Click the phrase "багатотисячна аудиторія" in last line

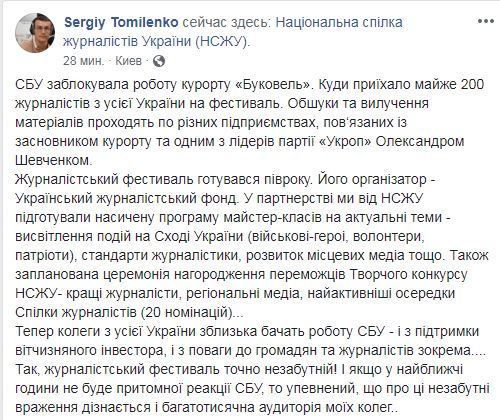coord(248,407)
